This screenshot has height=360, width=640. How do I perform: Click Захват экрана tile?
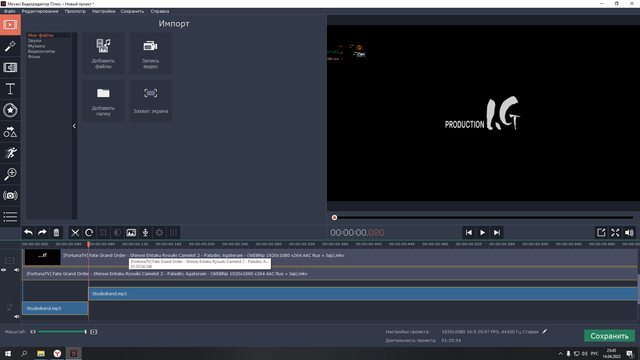click(x=151, y=101)
